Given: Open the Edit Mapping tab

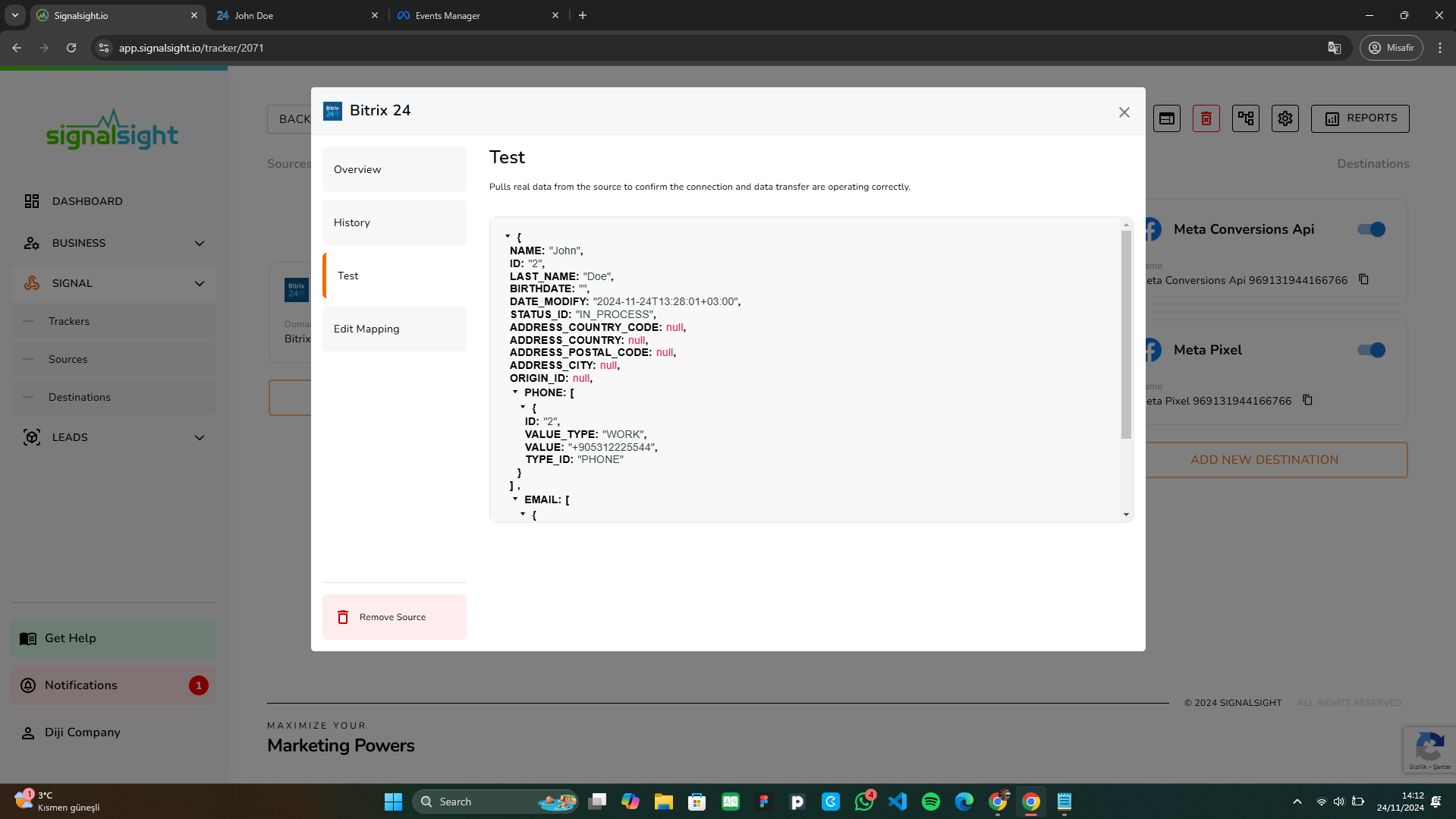Looking at the screenshot, I should coord(394,329).
